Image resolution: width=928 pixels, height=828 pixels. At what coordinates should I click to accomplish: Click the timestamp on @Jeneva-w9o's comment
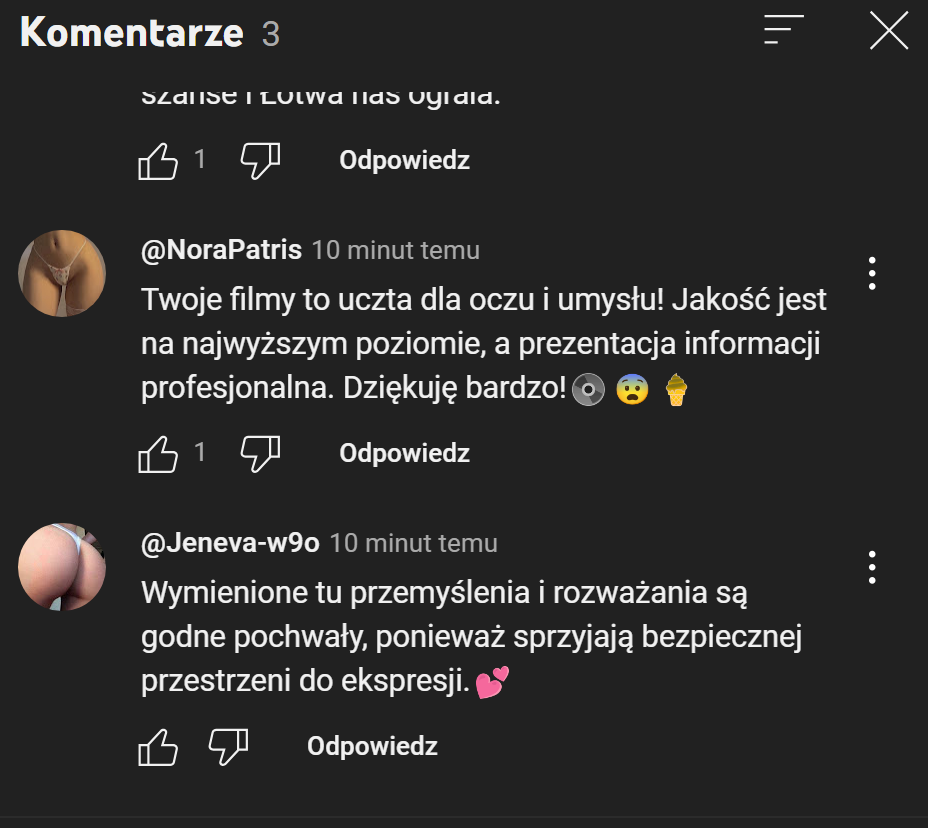[414, 543]
